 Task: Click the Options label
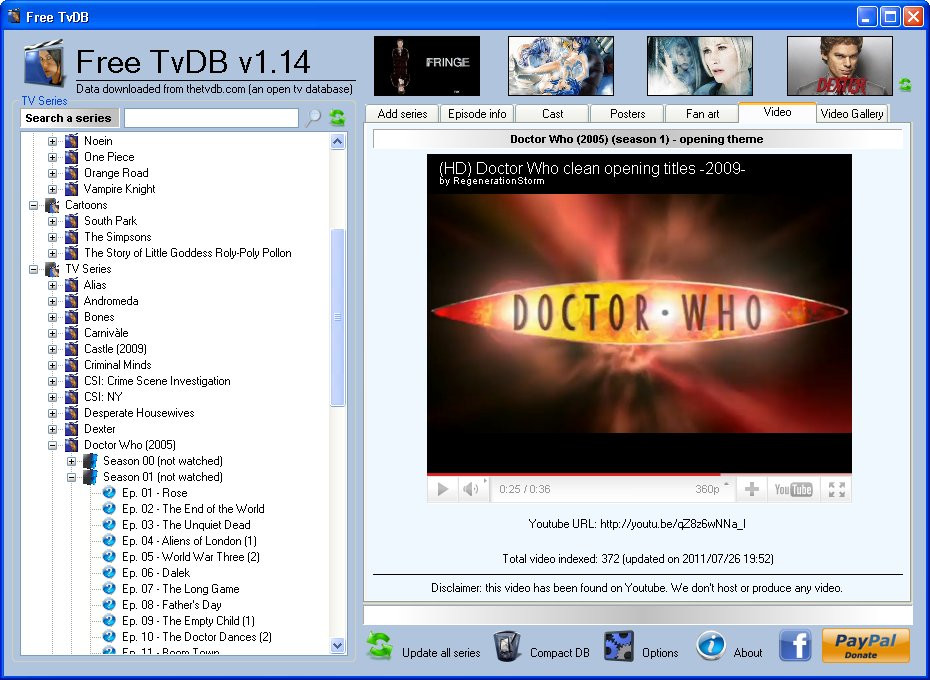(660, 653)
